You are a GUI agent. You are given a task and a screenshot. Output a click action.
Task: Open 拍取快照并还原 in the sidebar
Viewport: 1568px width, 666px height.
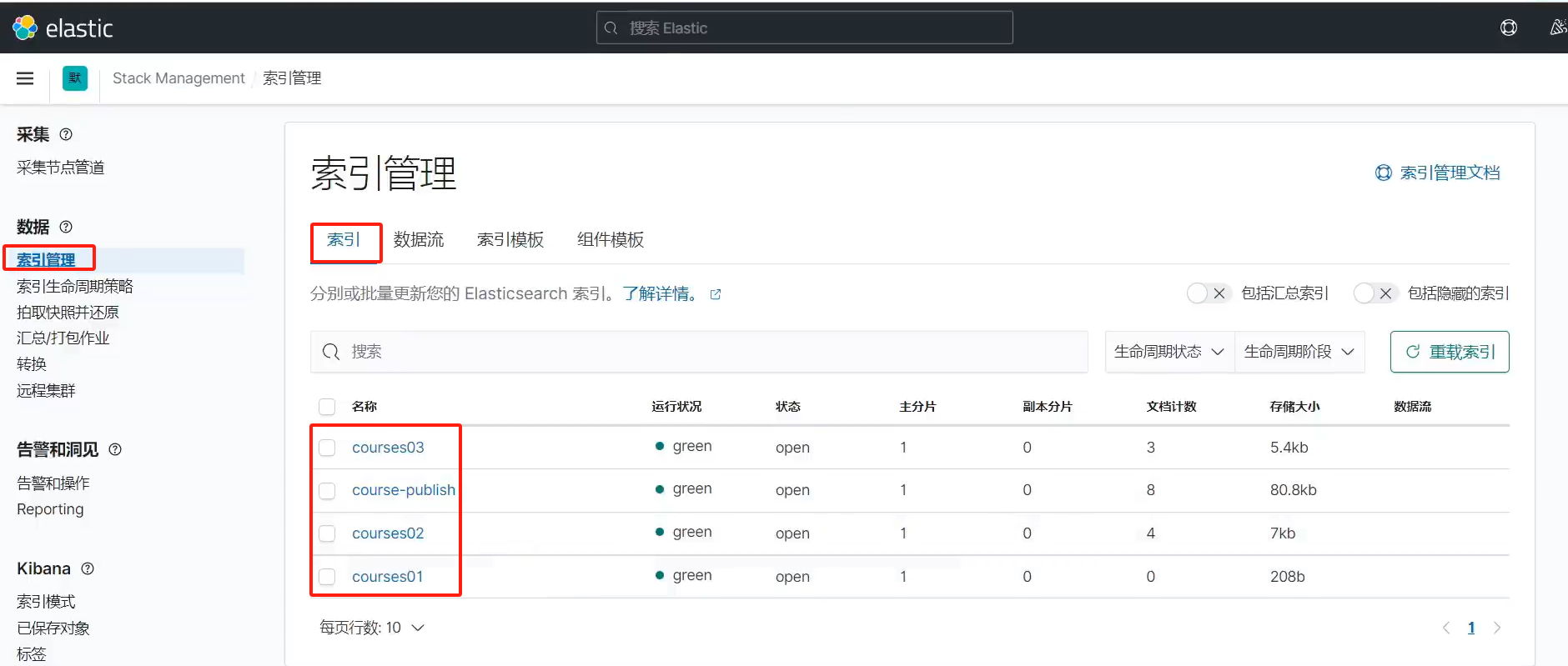click(x=68, y=313)
